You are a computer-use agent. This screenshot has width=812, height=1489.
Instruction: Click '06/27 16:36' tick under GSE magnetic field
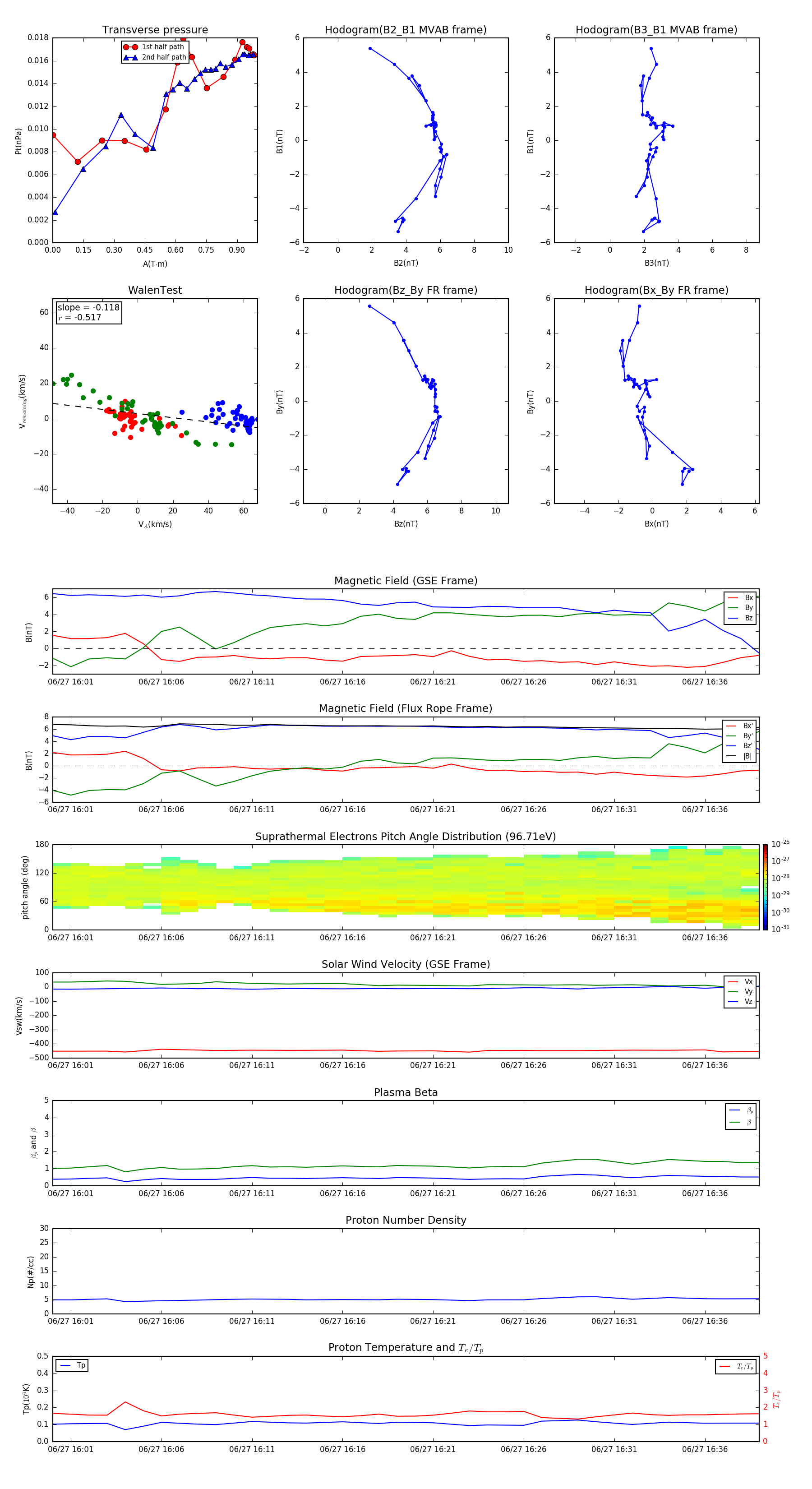[x=705, y=682]
